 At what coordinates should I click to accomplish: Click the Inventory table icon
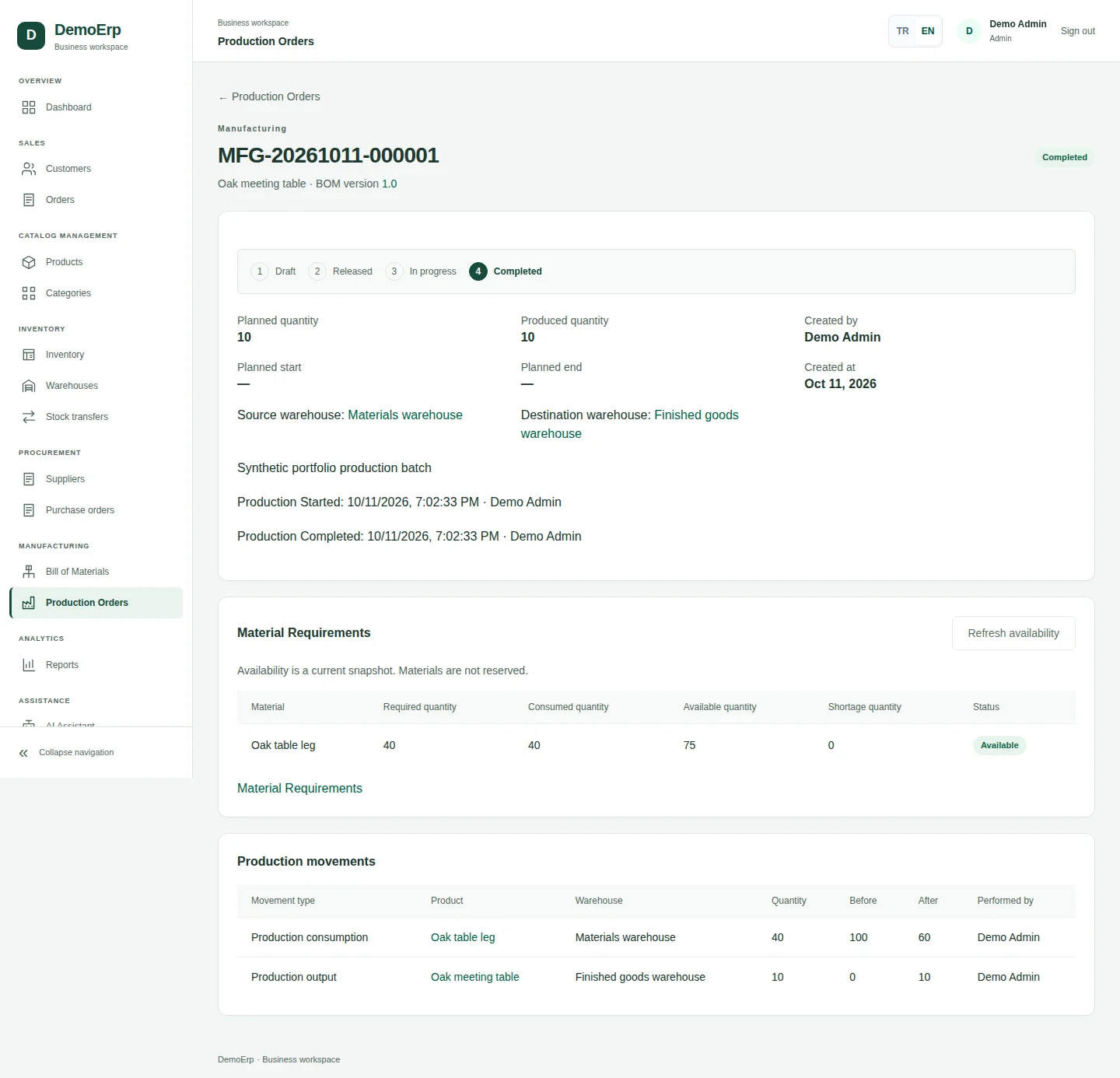pos(29,355)
